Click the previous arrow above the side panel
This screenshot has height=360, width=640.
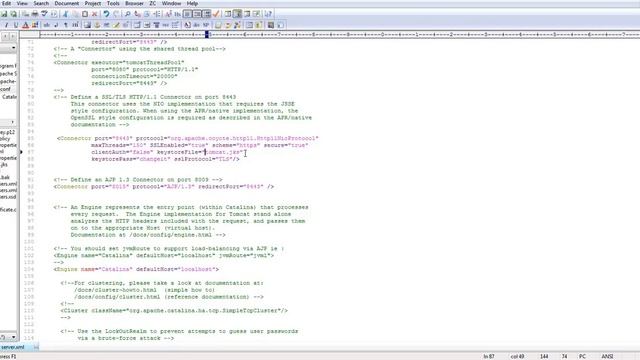pyautogui.click(x=5, y=36)
